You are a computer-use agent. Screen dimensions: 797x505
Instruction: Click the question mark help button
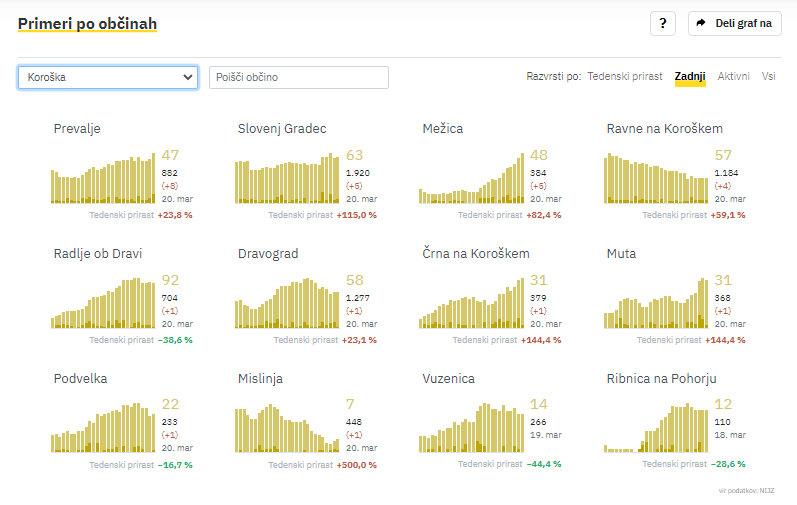click(x=662, y=23)
